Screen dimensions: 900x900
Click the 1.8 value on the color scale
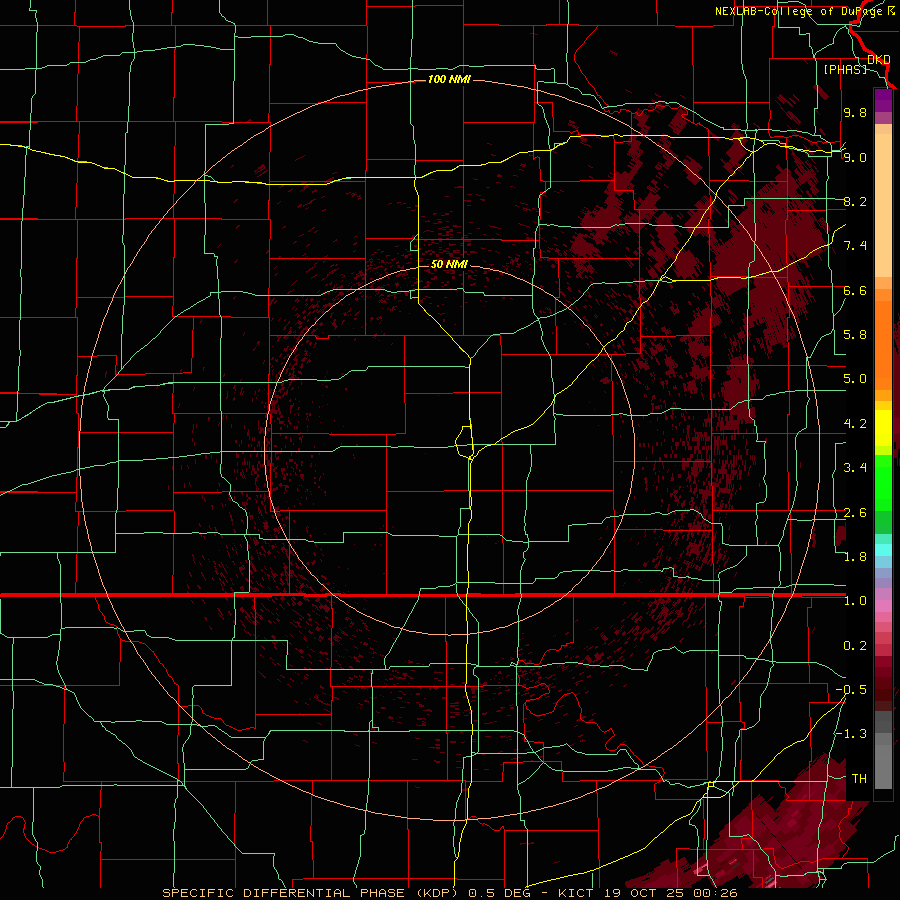click(x=855, y=557)
